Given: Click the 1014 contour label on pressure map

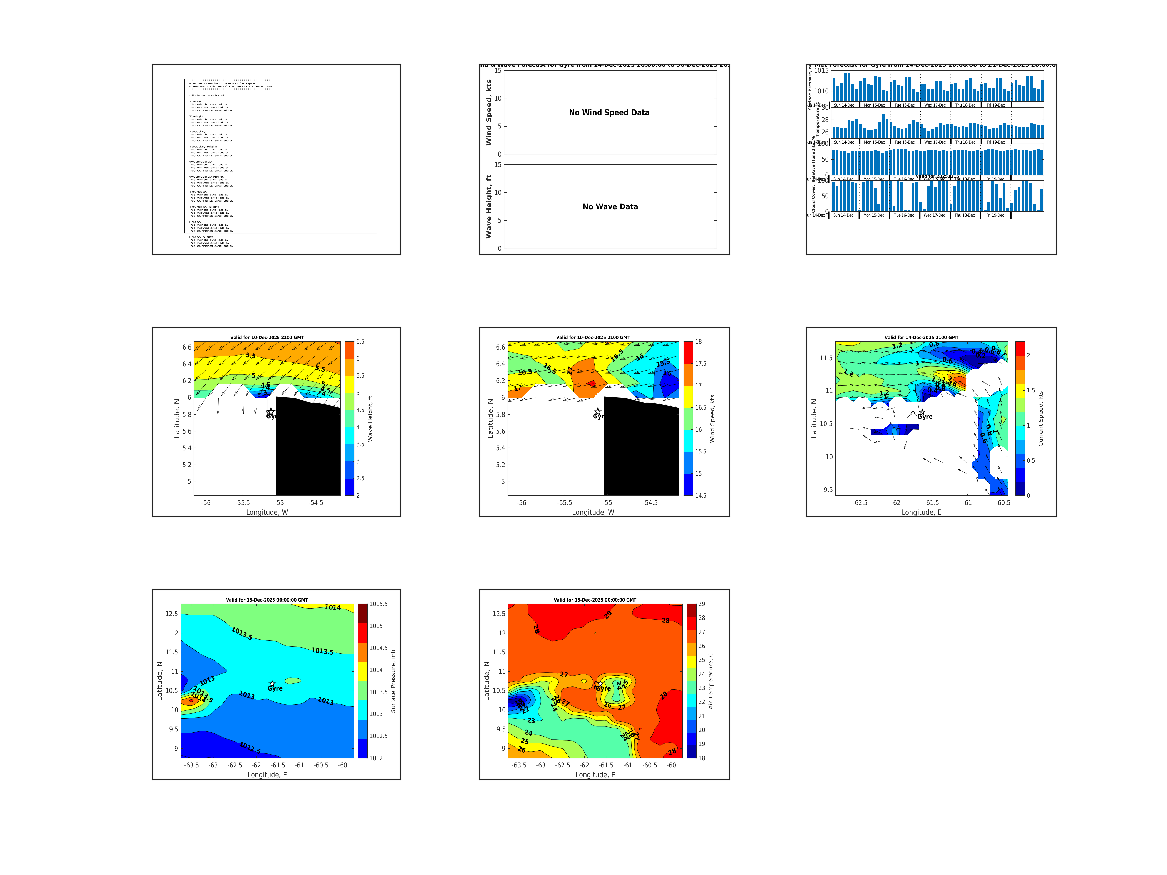Looking at the screenshot, I should pos(333,608).
